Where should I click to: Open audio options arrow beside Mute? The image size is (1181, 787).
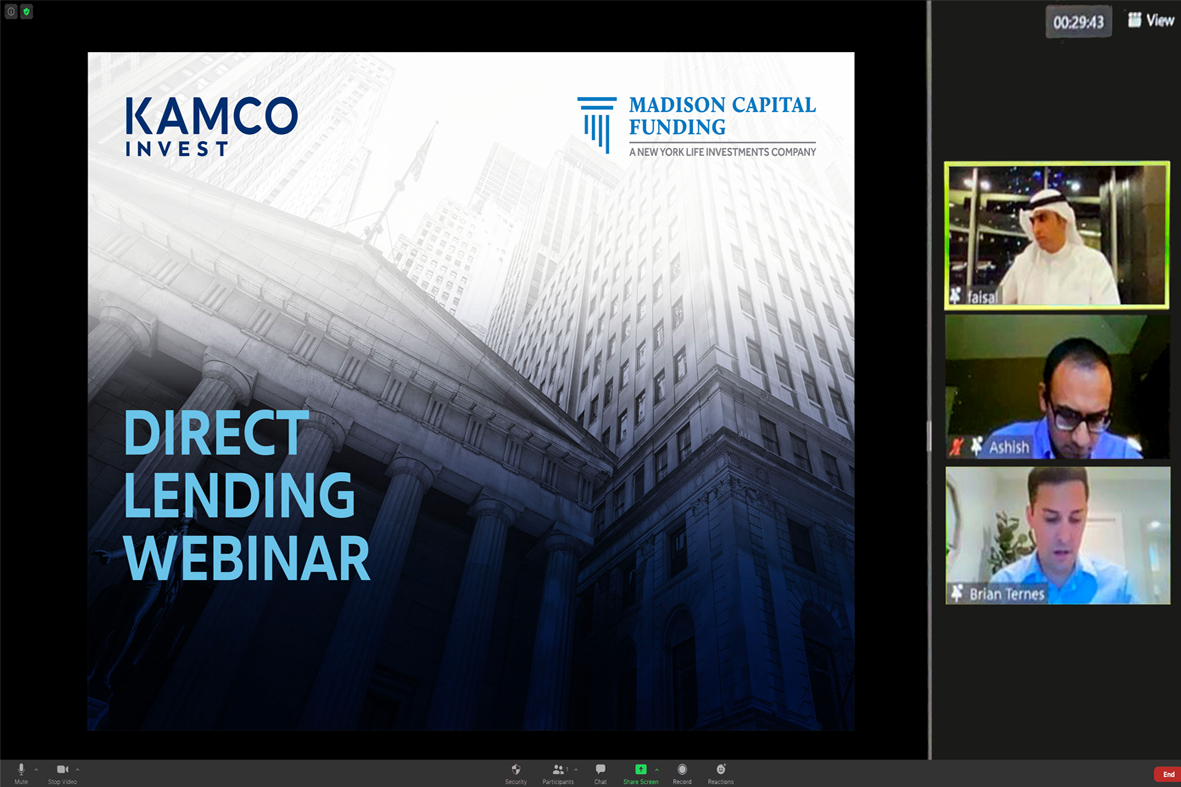pos(36,770)
